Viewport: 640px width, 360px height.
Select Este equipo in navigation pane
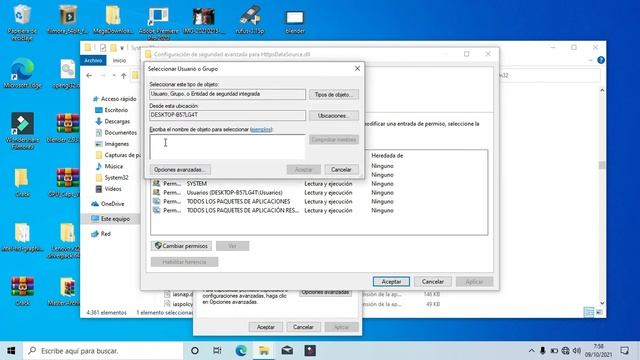pos(110,219)
